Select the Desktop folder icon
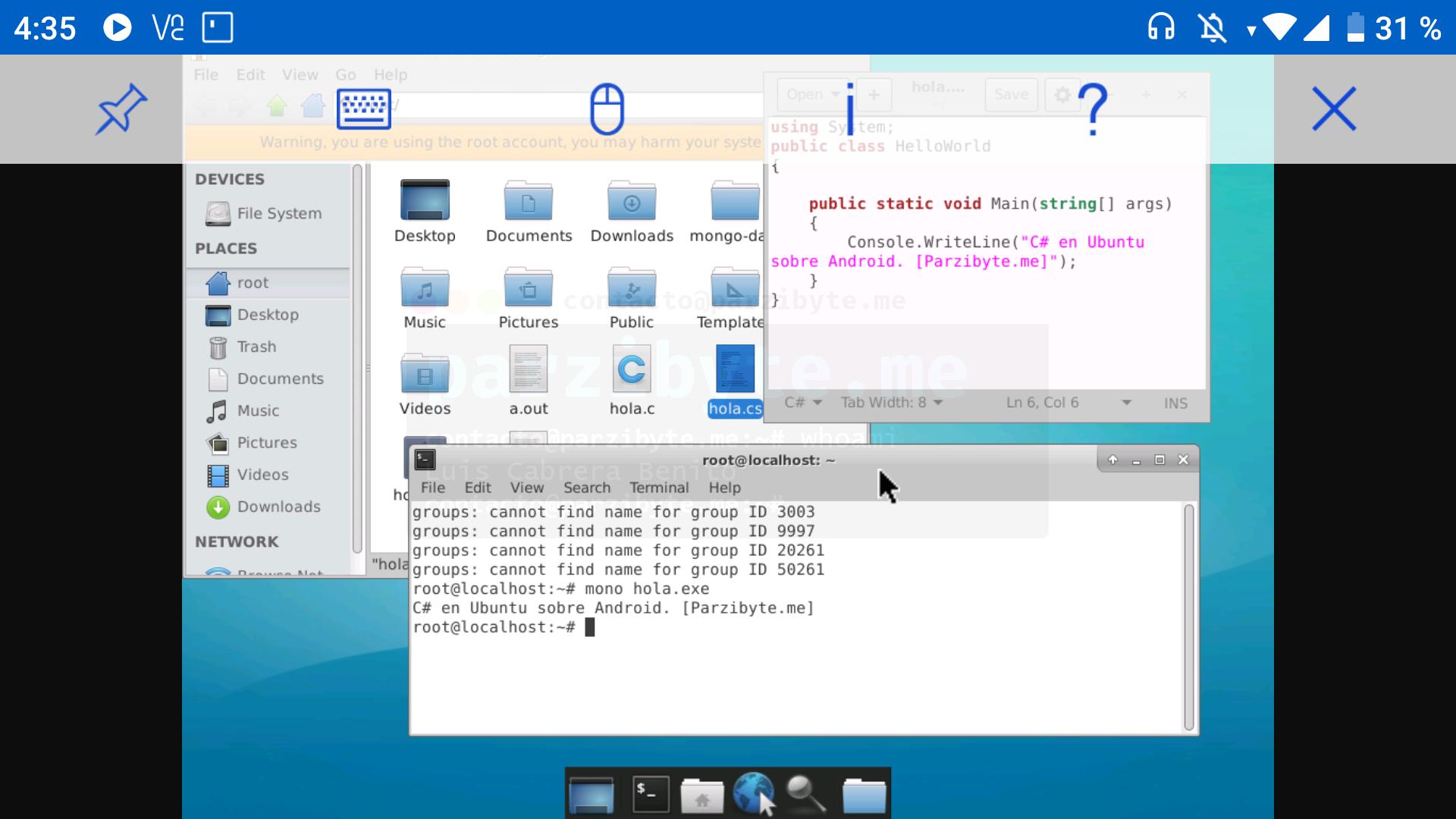 (425, 212)
